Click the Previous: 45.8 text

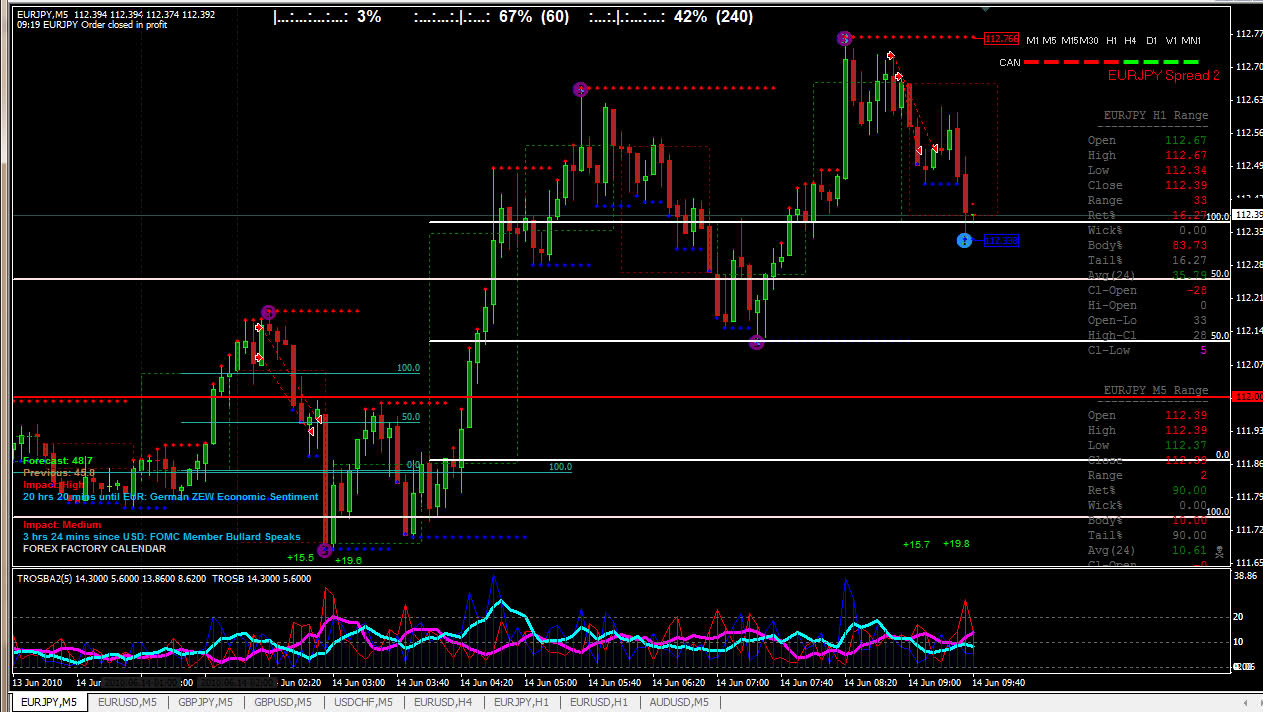59,473
